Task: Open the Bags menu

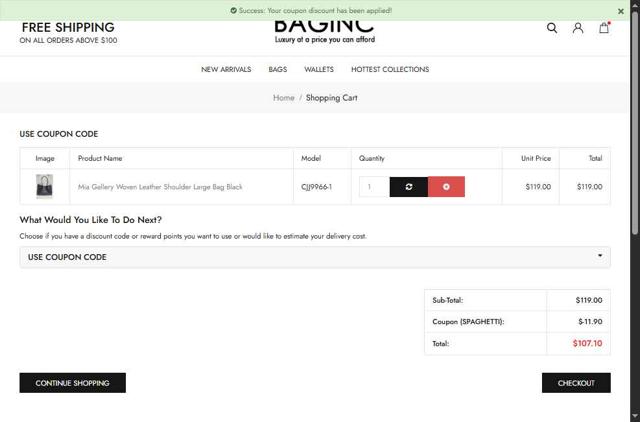Action: (278, 69)
